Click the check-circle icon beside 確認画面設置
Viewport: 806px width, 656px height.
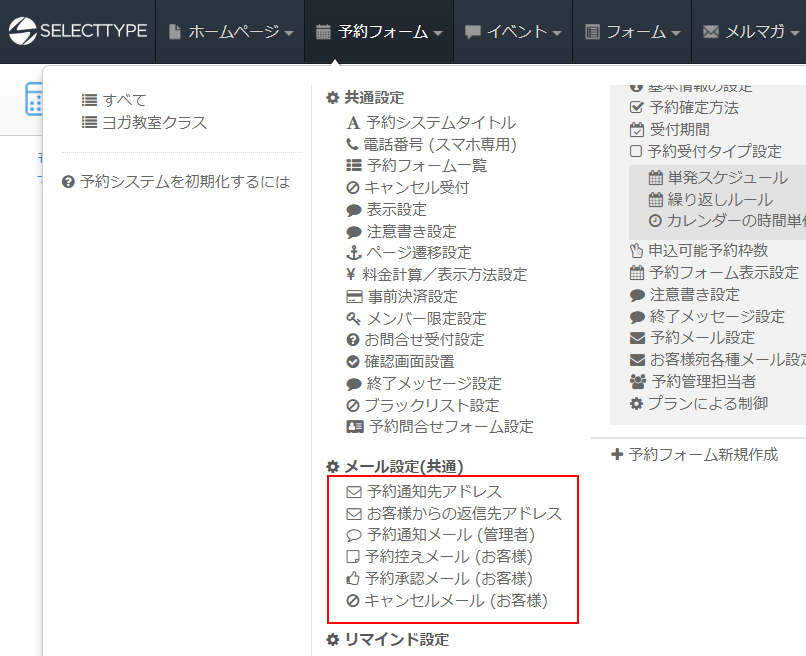[353, 362]
